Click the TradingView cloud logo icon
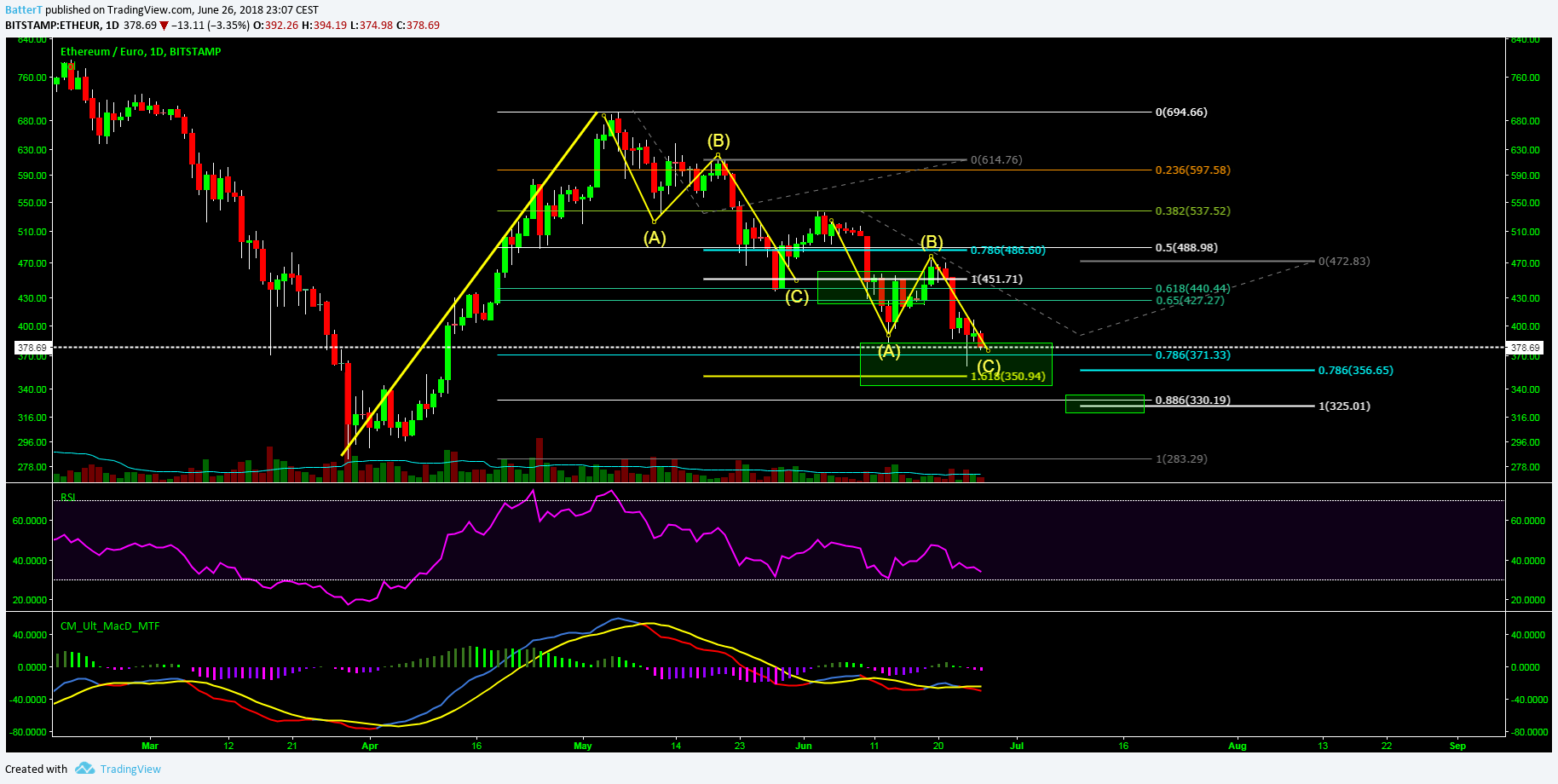The image size is (1558, 784). (84, 769)
